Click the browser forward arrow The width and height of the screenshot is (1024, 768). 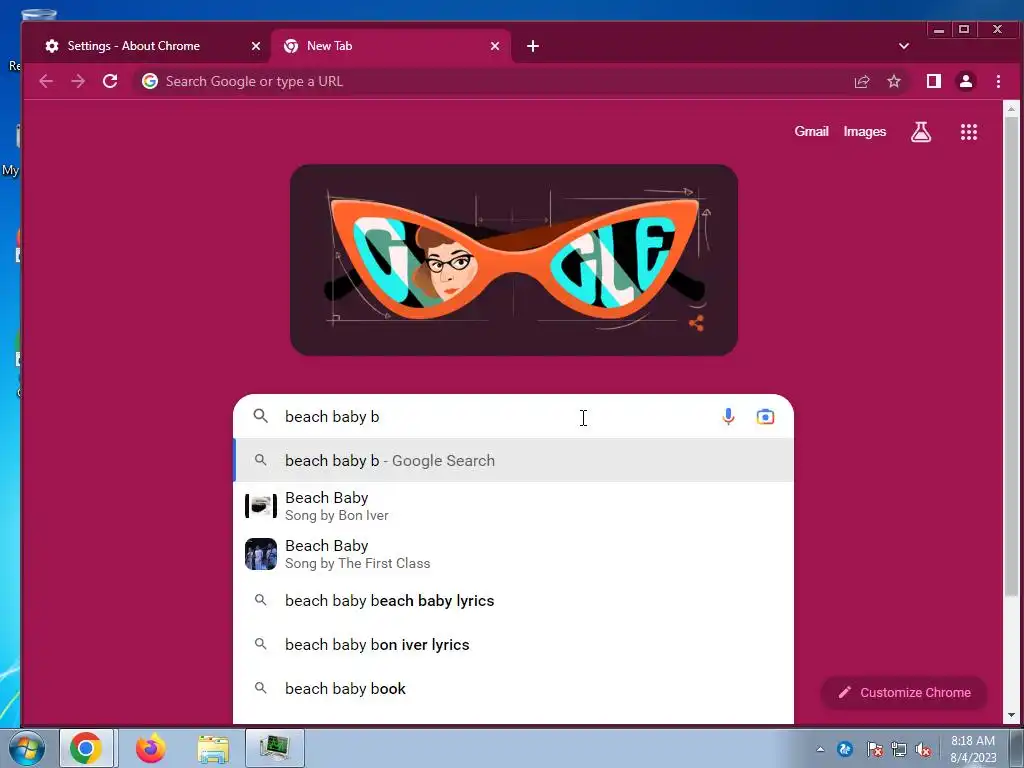(x=78, y=81)
